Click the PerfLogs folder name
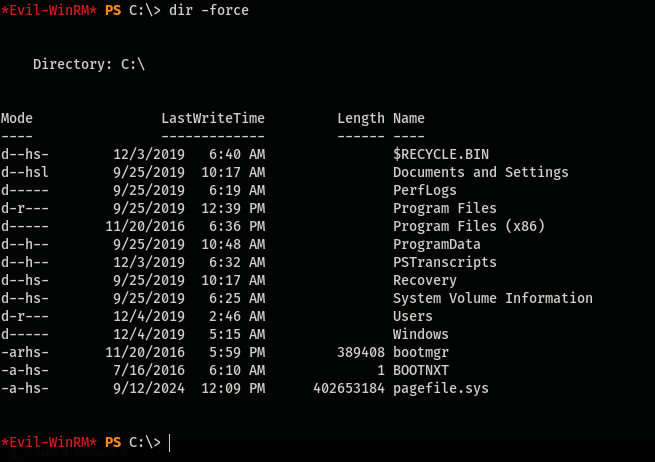The width and height of the screenshot is (655, 462). (x=425, y=190)
